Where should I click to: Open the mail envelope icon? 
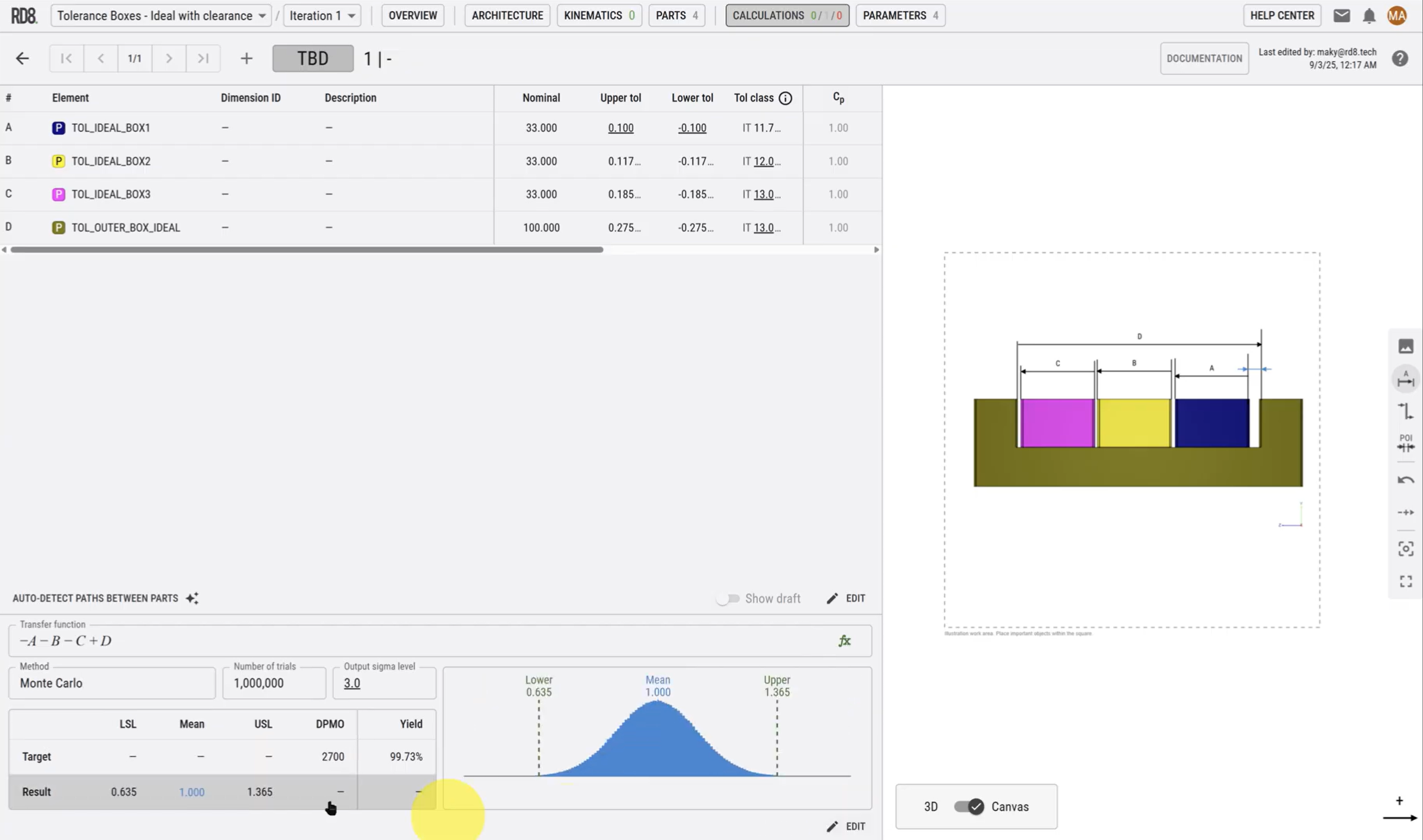pos(1342,15)
